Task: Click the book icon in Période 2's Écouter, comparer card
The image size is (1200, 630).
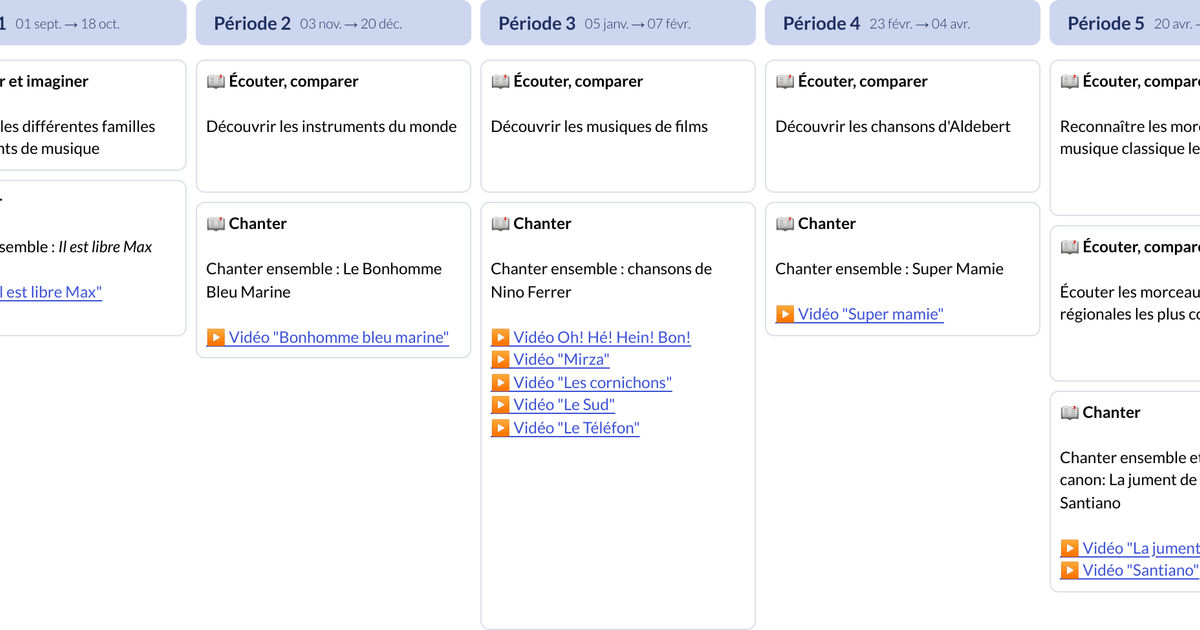Action: tap(216, 82)
